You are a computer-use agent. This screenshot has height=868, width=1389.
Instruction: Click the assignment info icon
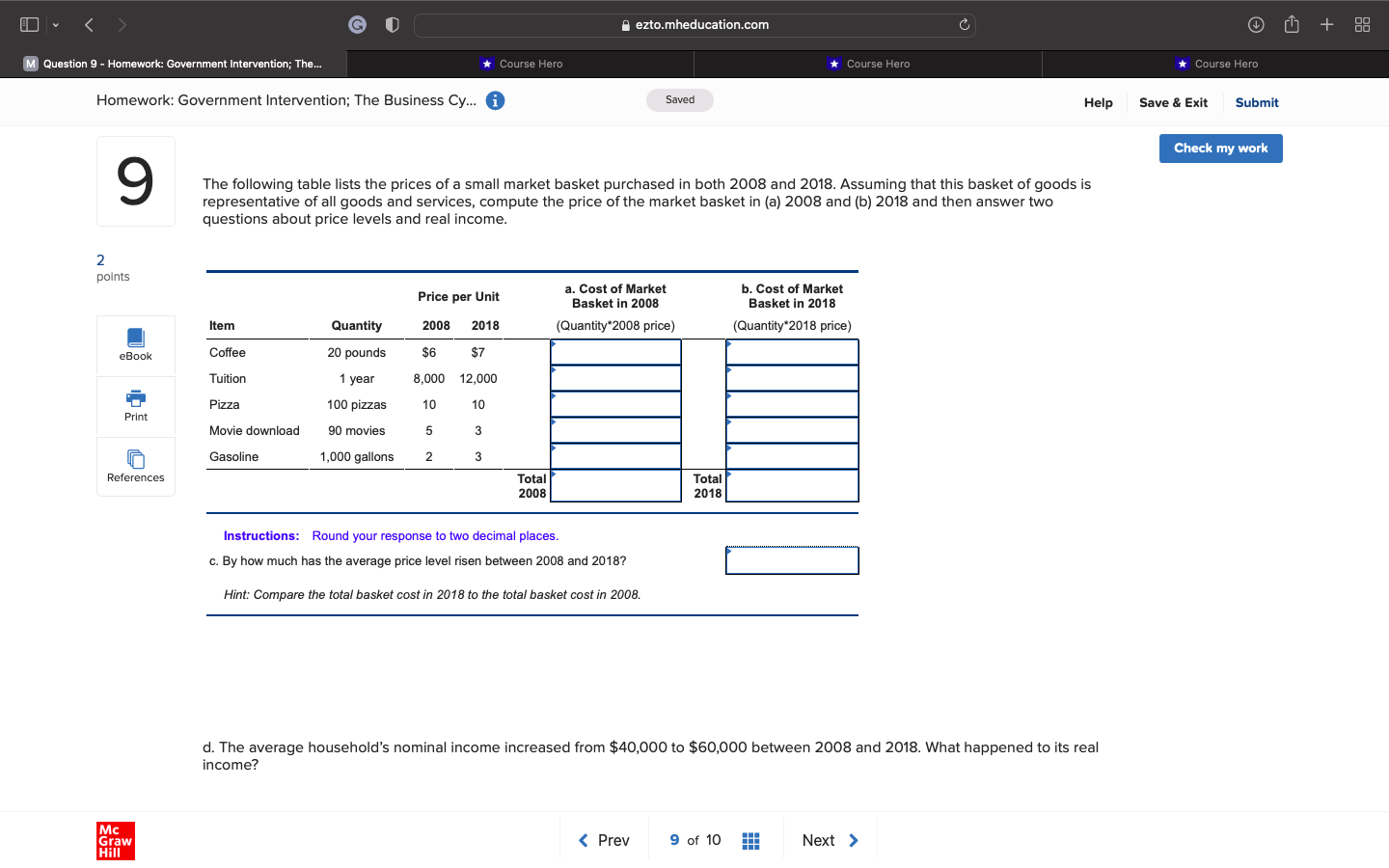coord(495,99)
